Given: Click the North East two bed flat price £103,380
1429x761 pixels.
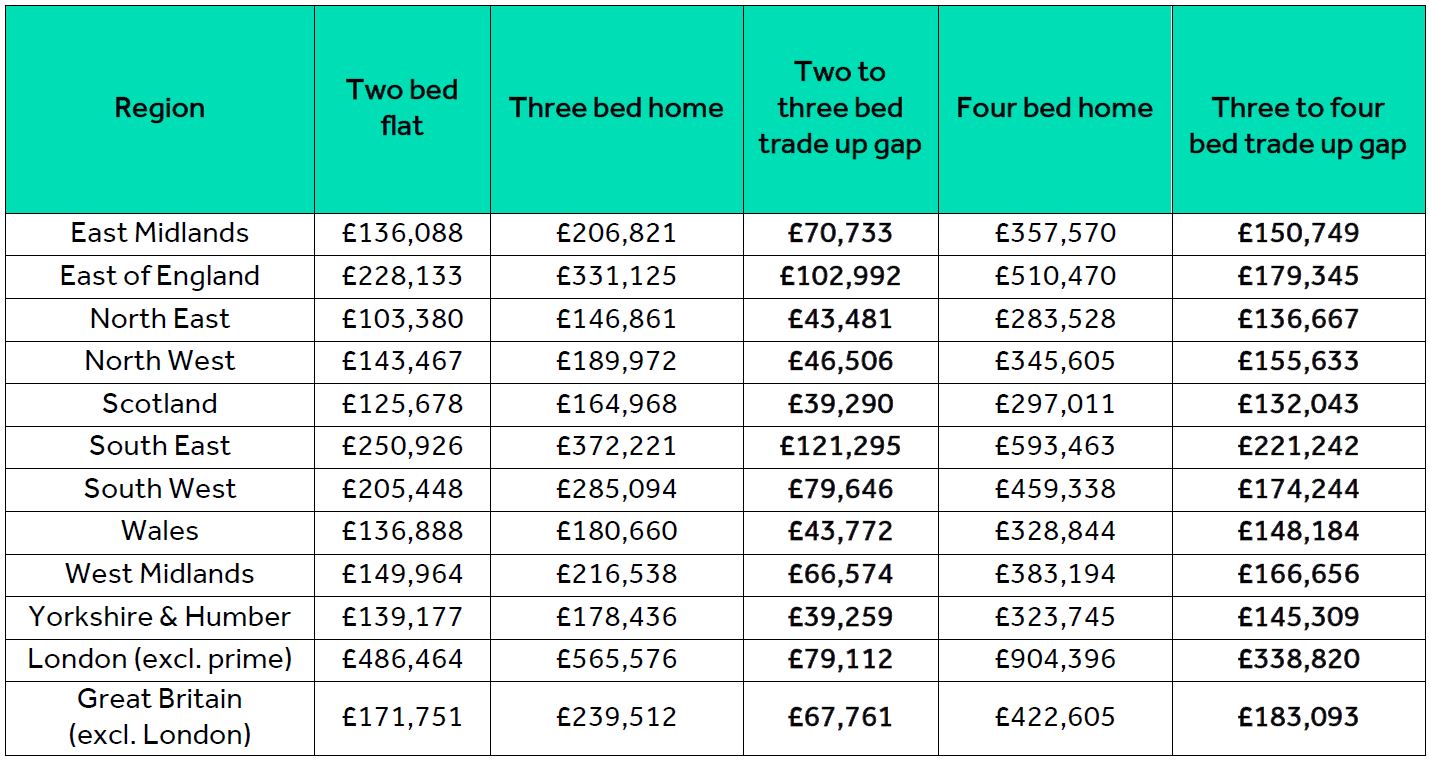Looking at the screenshot, I should (402, 320).
